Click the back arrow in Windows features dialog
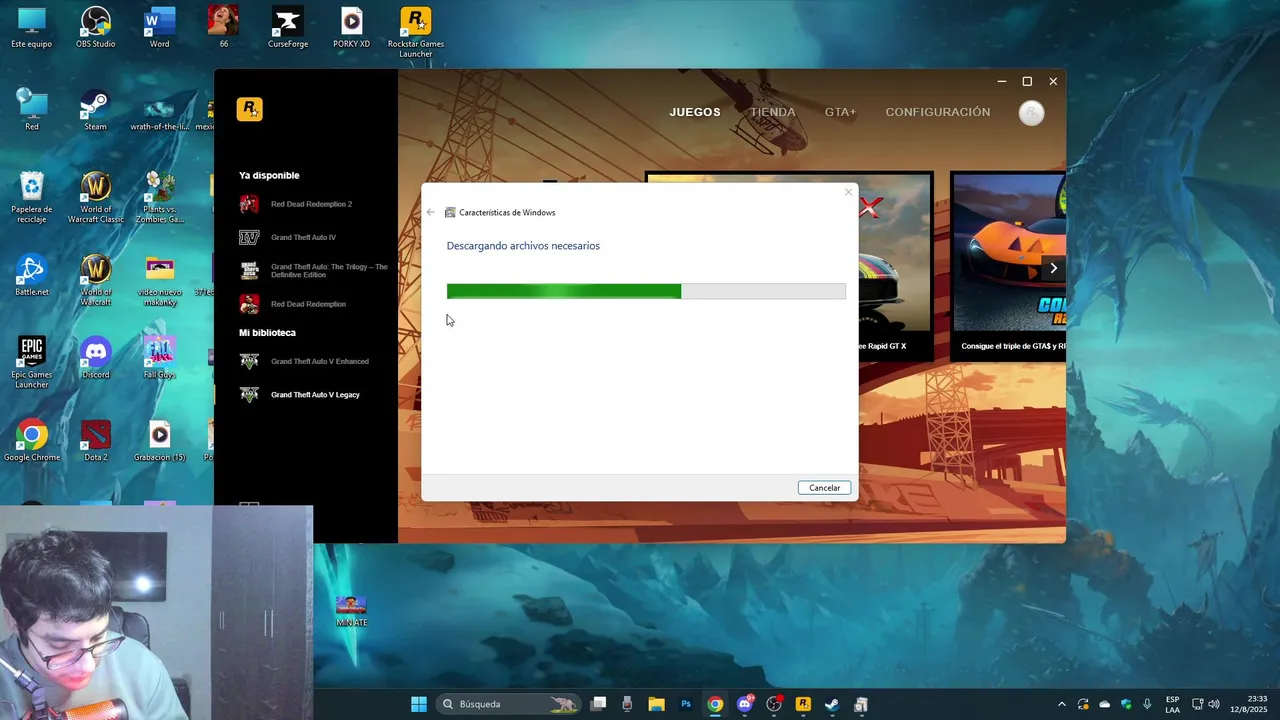 pyautogui.click(x=431, y=212)
